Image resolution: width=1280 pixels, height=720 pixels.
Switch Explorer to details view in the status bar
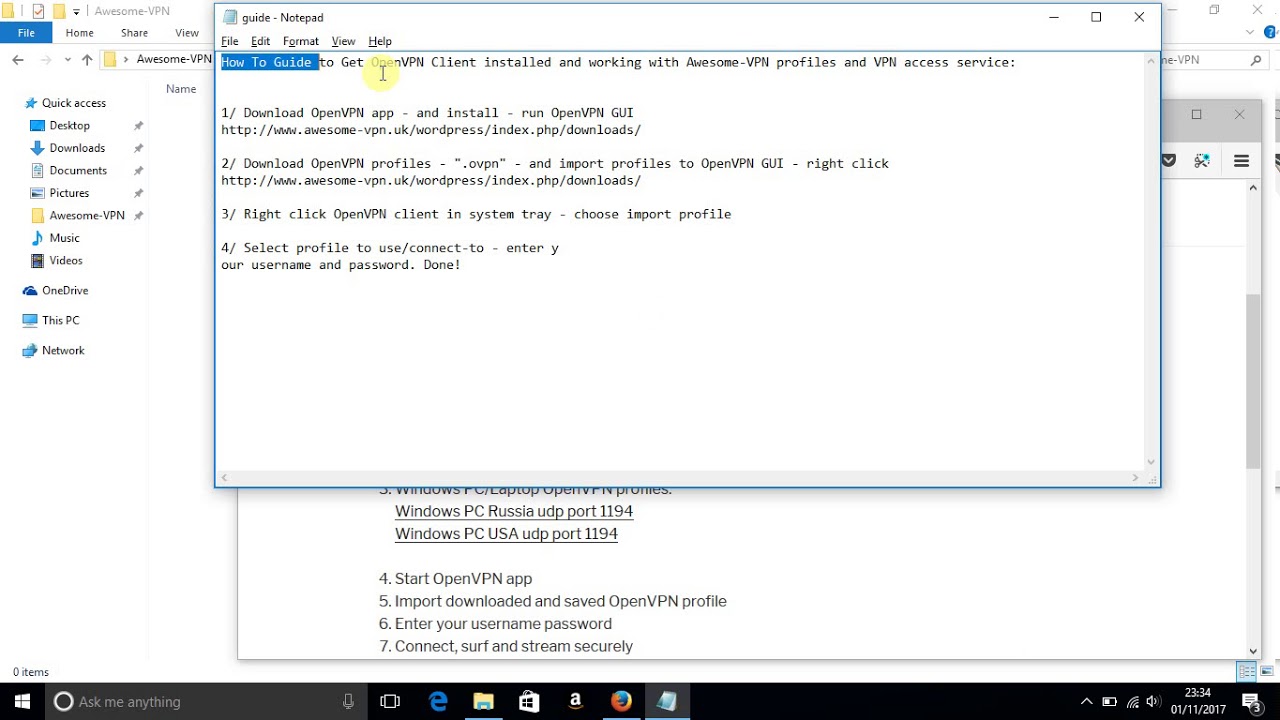[1246, 672]
